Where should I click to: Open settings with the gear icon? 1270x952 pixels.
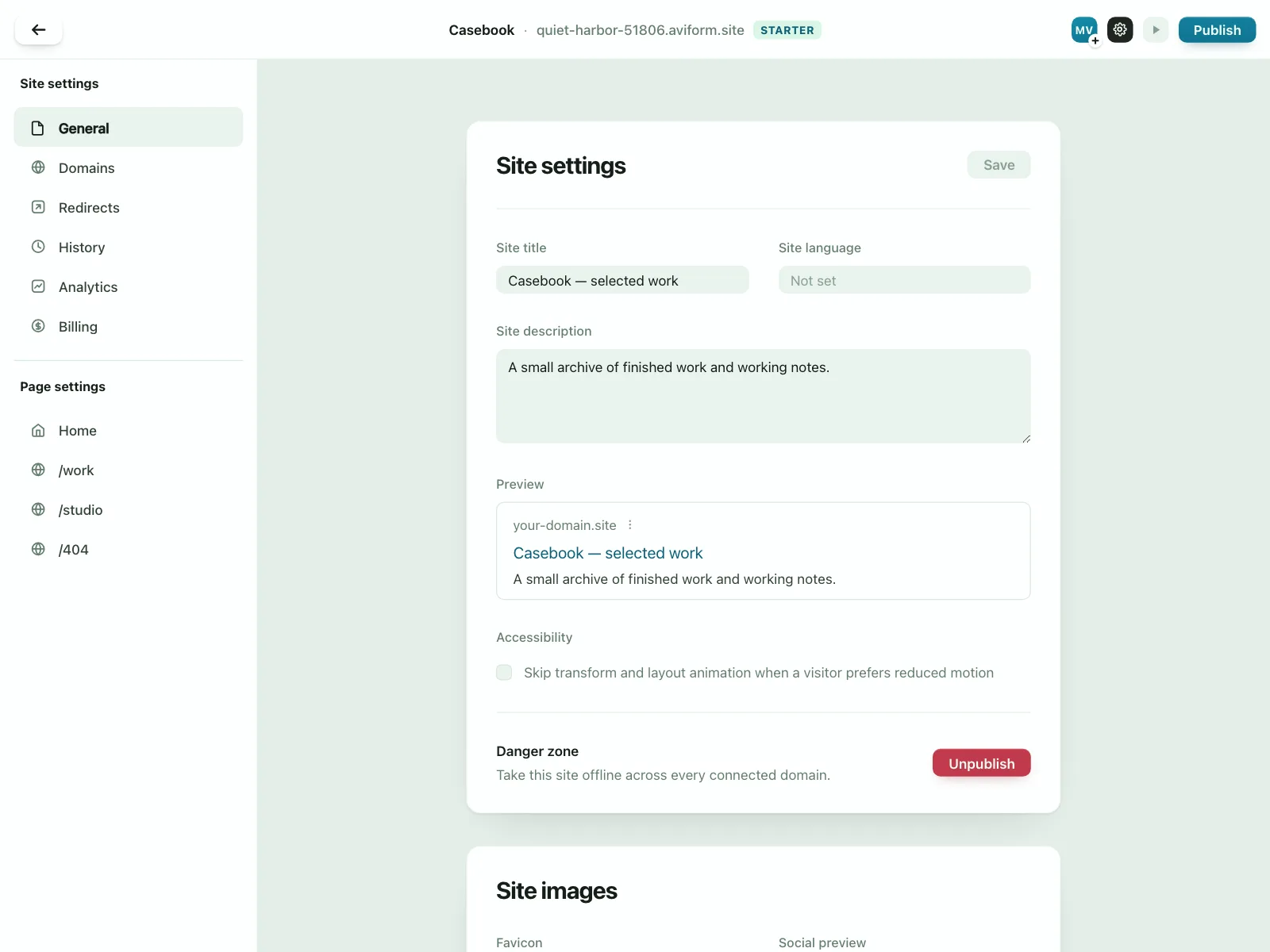[x=1120, y=30]
